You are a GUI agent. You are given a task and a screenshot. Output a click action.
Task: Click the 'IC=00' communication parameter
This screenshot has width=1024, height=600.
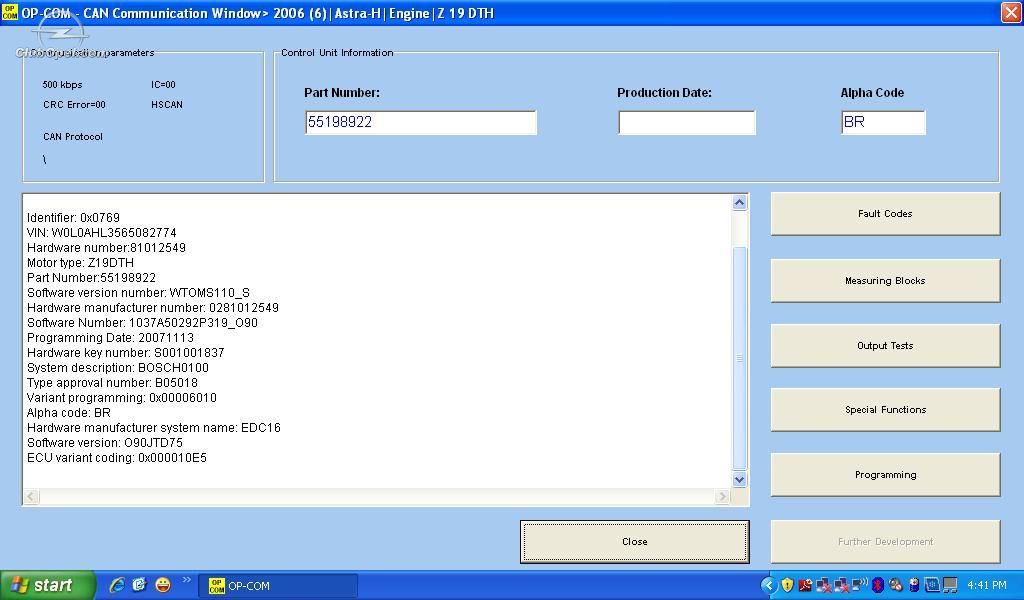point(163,85)
